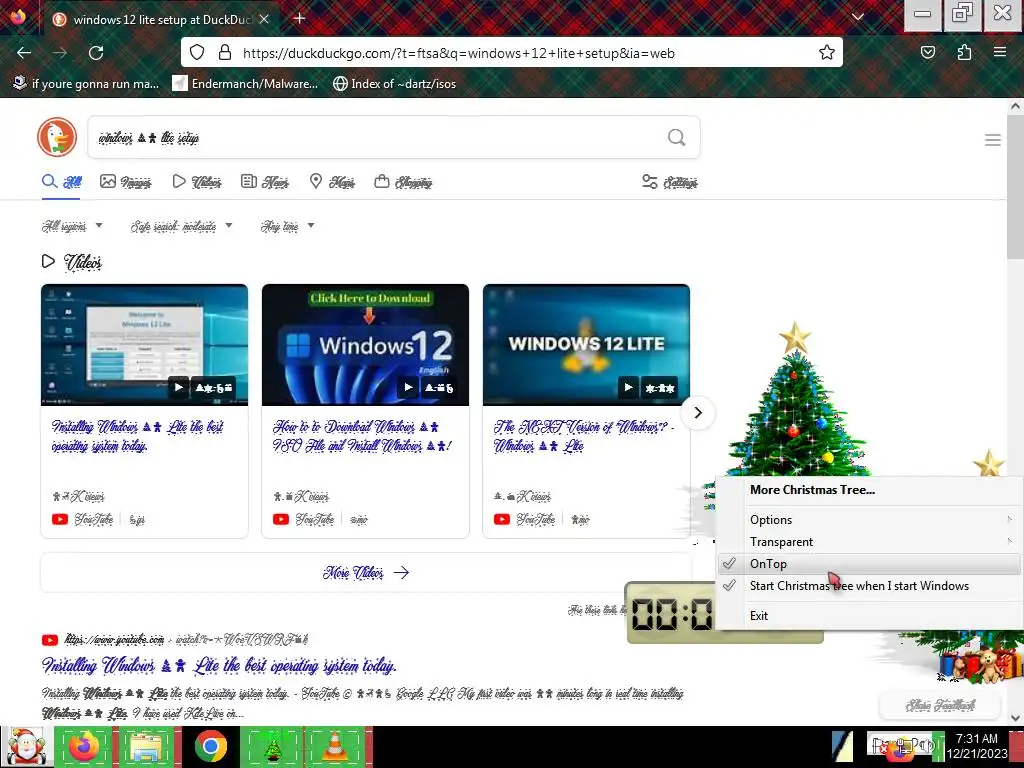Switch to the Shopping tab
The width and height of the screenshot is (1024, 768).
pyautogui.click(x=403, y=182)
